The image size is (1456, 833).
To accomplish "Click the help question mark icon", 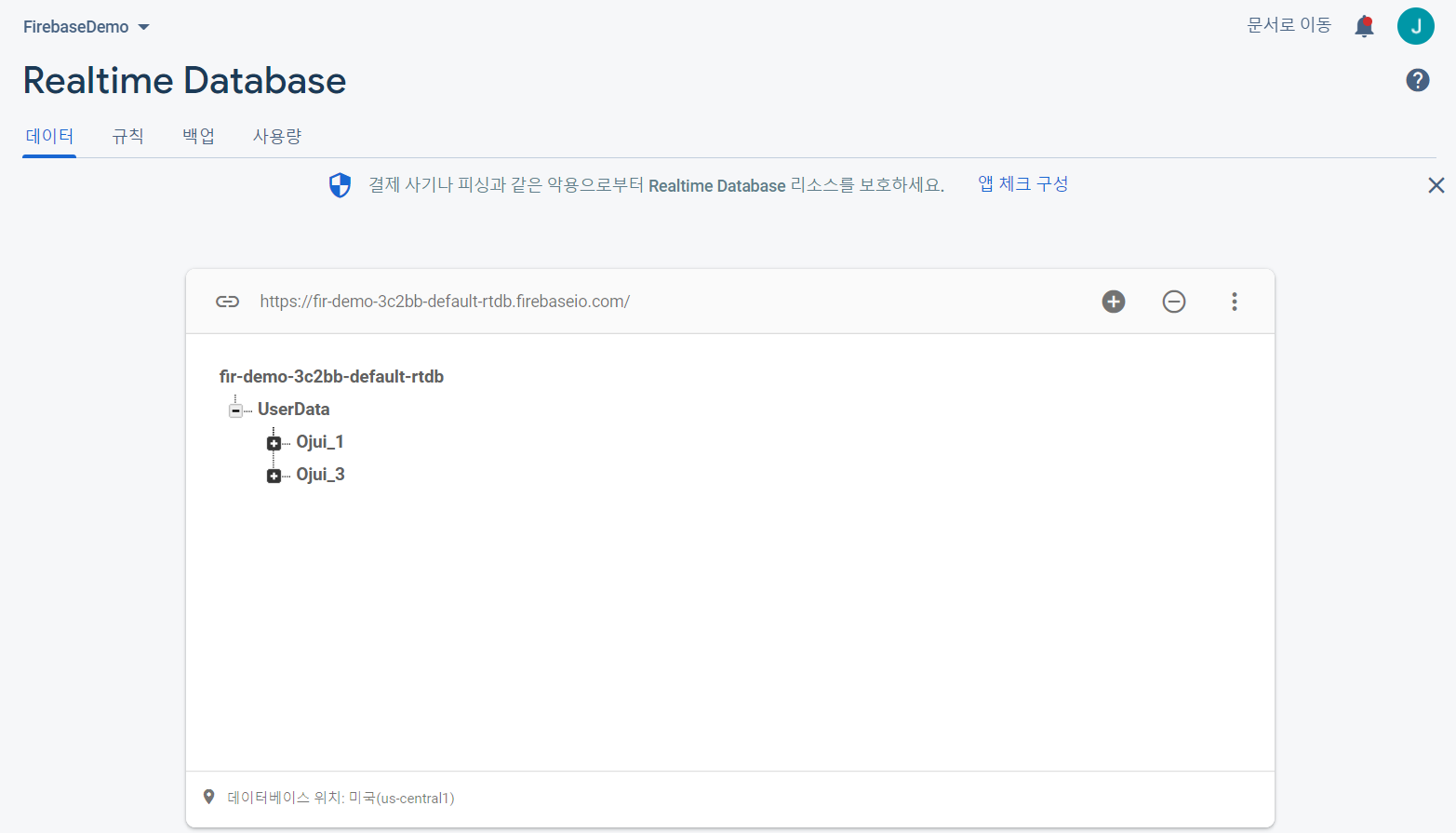I will tap(1417, 81).
